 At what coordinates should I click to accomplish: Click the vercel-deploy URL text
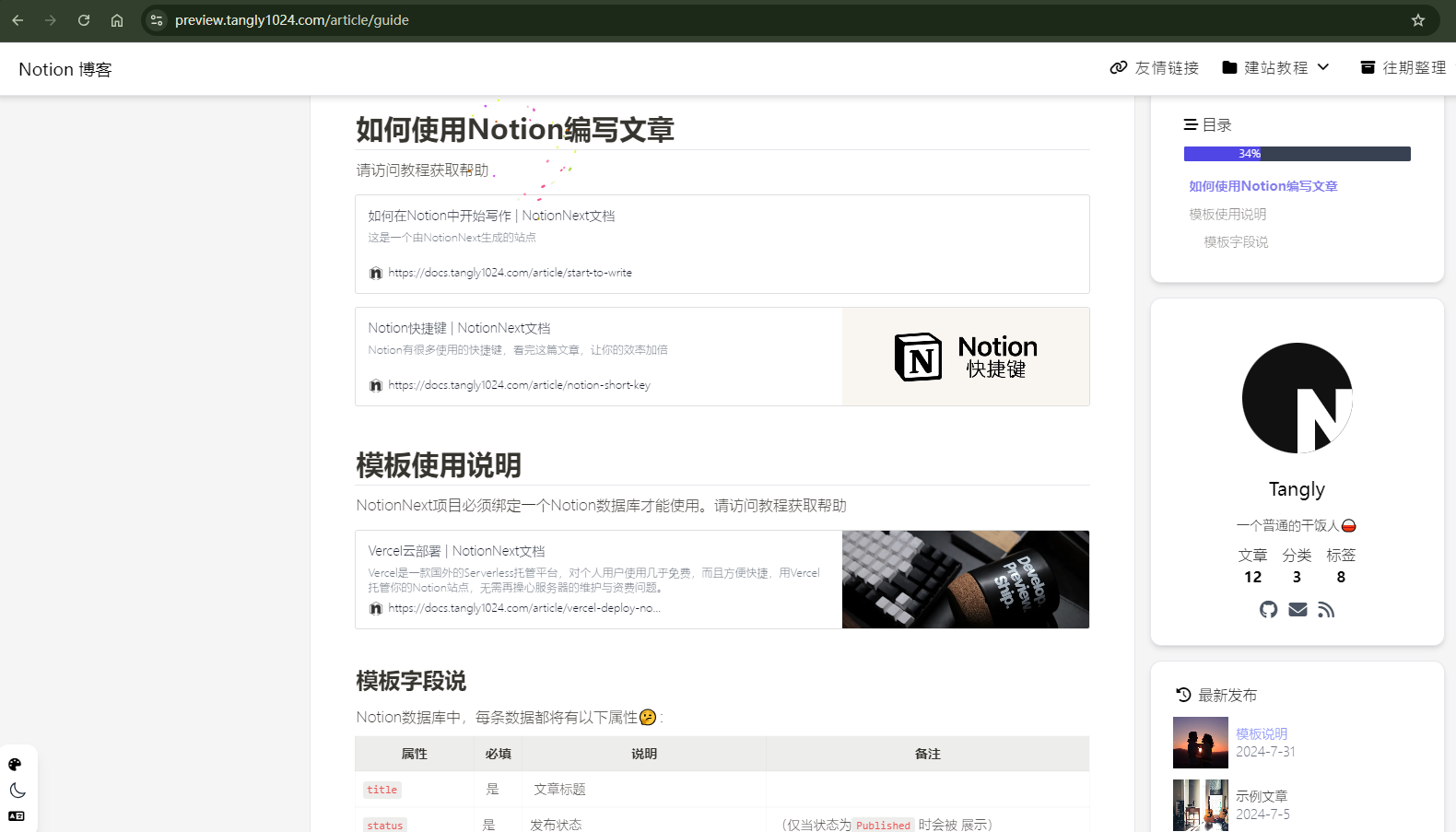click(x=524, y=608)
